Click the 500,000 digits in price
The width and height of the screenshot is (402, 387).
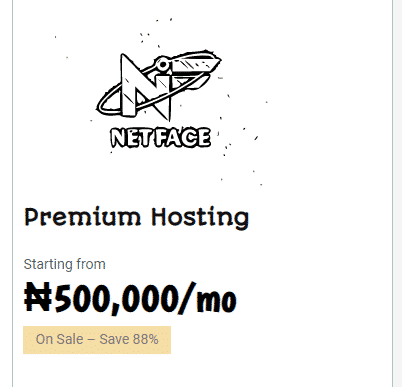click(115, 298)
